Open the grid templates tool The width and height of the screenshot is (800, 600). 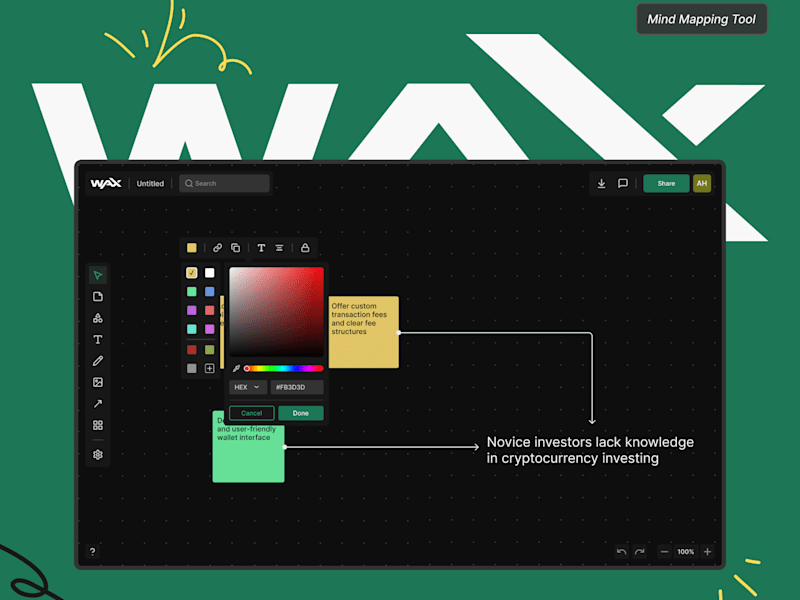coord(97,426)
